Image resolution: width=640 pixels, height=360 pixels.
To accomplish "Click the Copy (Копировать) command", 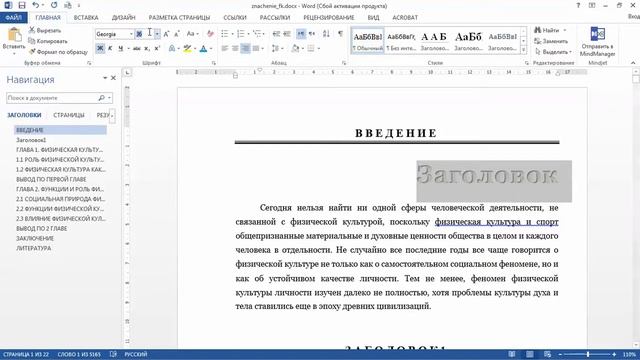I will click(48, 41).
